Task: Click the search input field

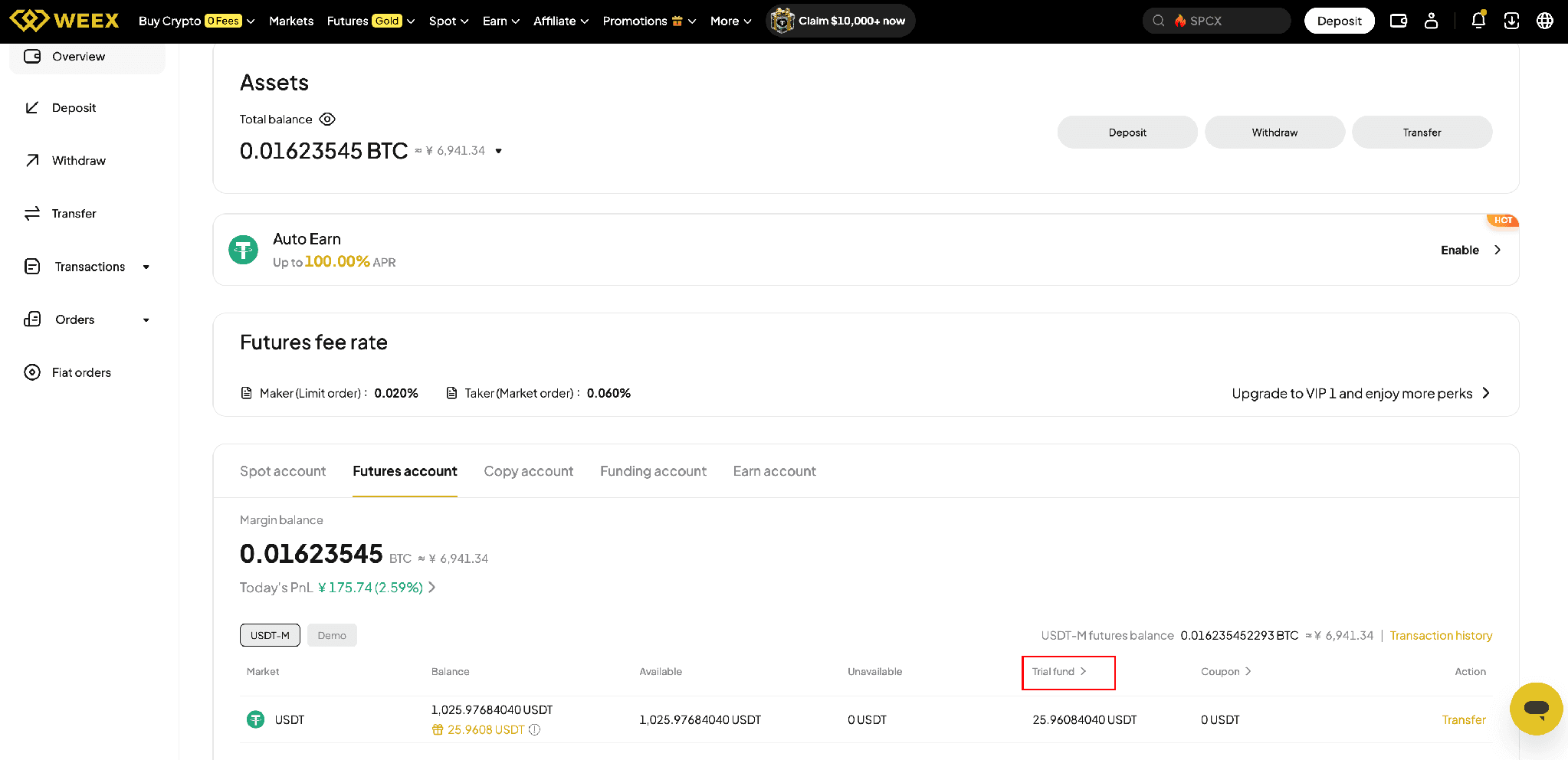Action: pyautogui.click(x=1217, y=21)
